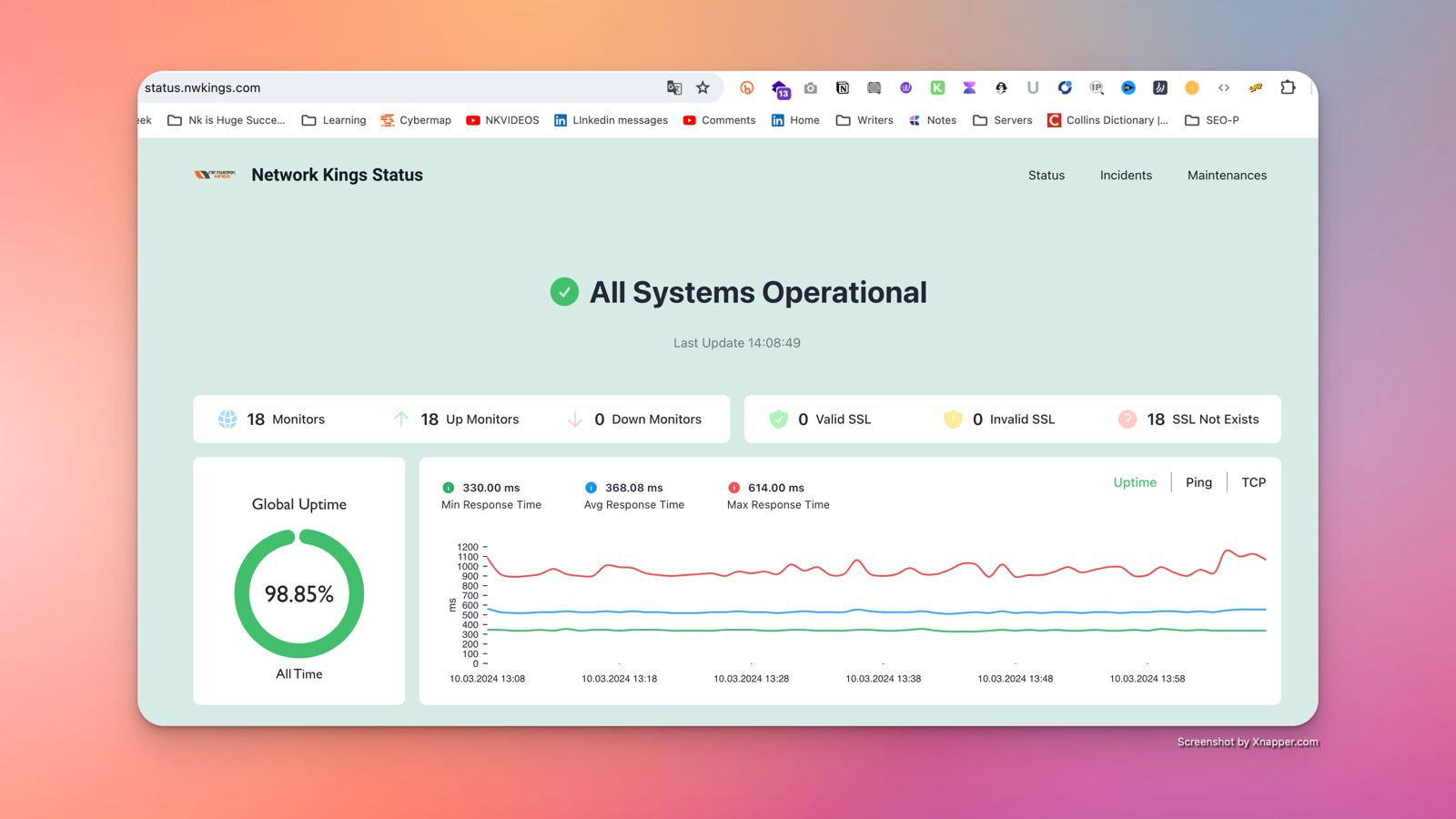Viewport: 1456px width, 819px height.
Task: Open the Cybermap bookmark
Action: [416, 120]
